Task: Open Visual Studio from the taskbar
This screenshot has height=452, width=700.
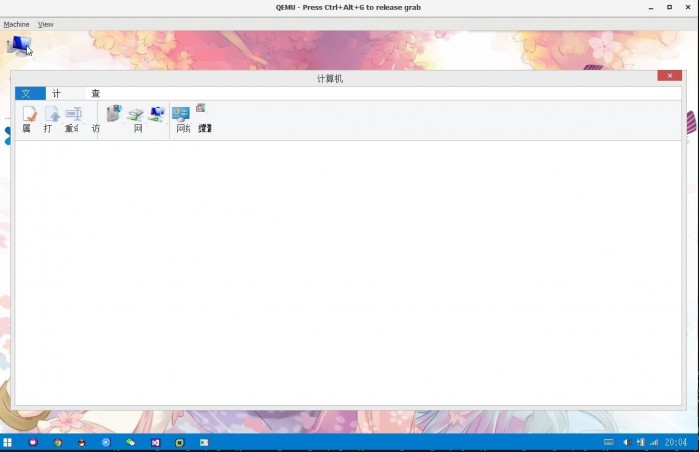Action: point(155,442)
